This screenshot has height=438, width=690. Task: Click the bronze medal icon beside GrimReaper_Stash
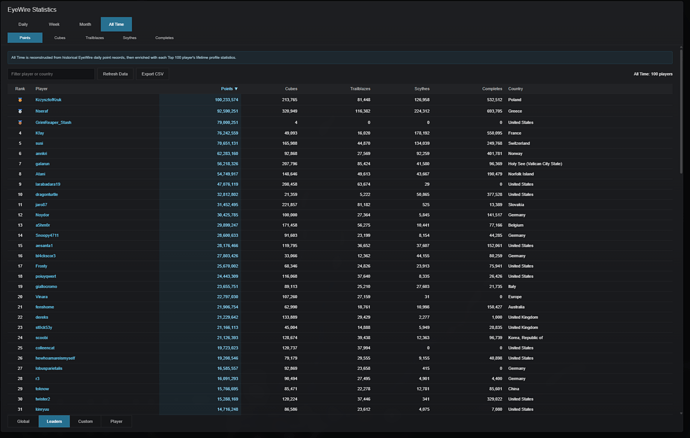point(20,122)
